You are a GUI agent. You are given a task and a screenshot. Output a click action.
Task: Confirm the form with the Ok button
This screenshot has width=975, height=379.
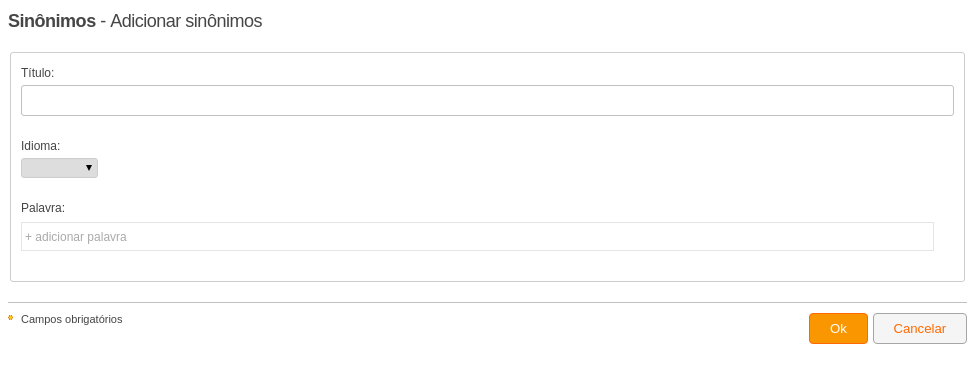[838, 329]
